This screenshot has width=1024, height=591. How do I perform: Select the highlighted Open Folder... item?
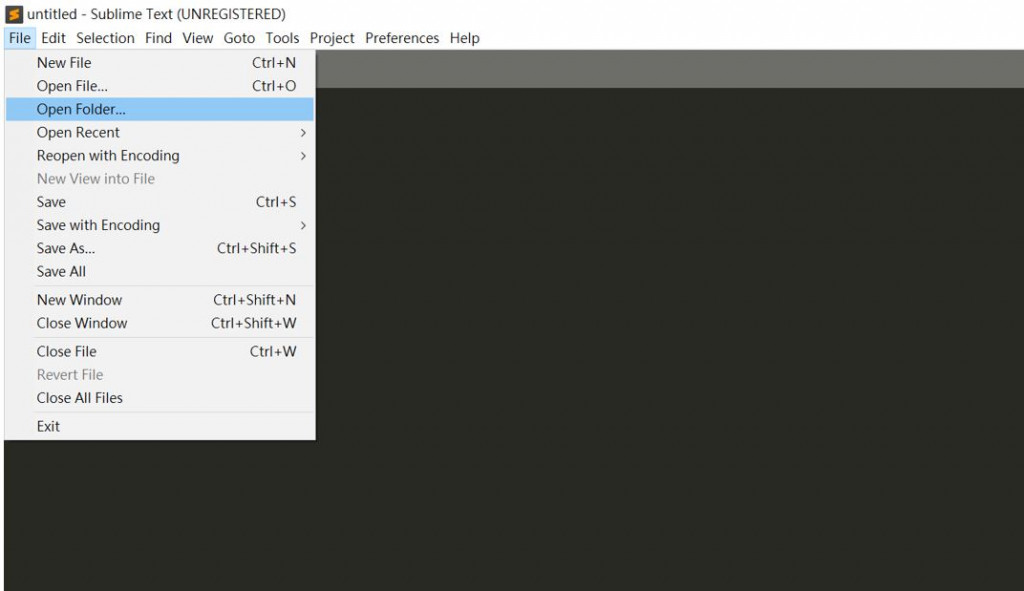pos(159,109)
